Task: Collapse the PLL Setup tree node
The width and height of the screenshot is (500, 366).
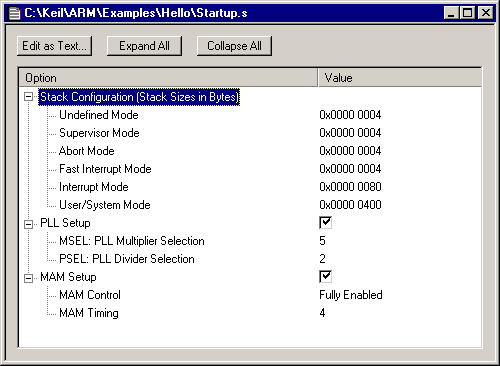Action: [x=29, y=224]
